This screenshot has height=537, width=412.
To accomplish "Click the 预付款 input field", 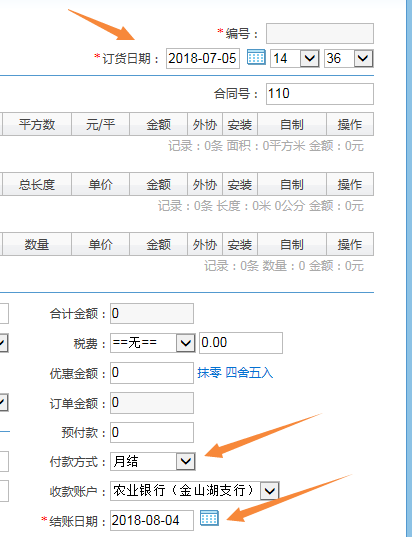I will (152, 432).
